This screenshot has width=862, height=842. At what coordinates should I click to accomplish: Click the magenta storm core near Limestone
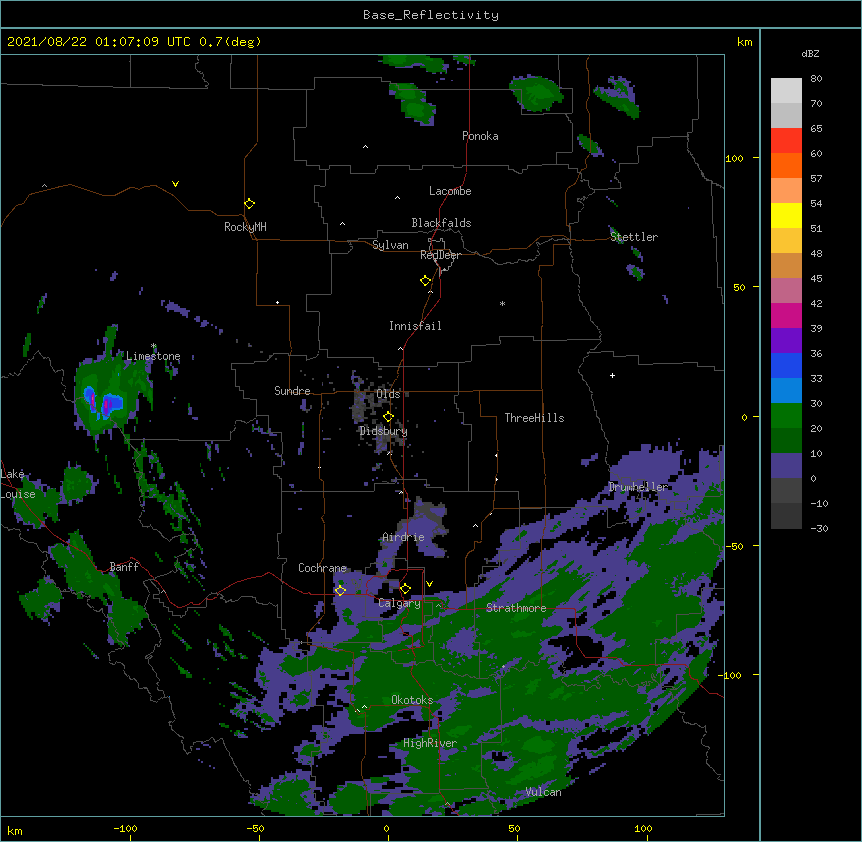106,405
